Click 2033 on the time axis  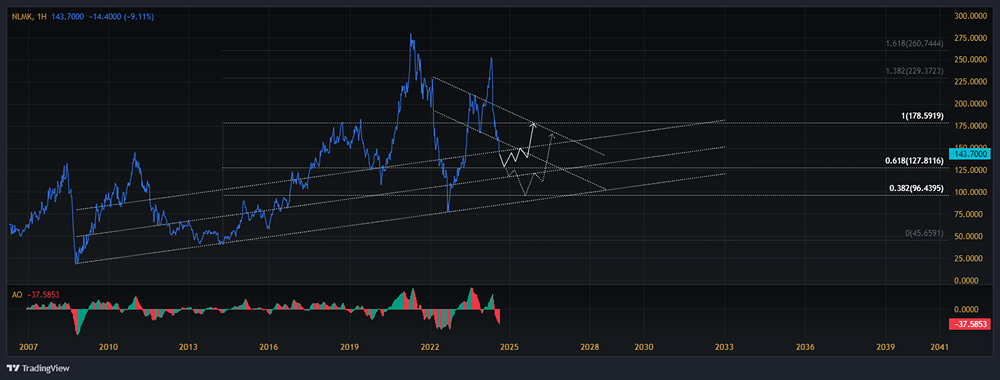(724, 347)
